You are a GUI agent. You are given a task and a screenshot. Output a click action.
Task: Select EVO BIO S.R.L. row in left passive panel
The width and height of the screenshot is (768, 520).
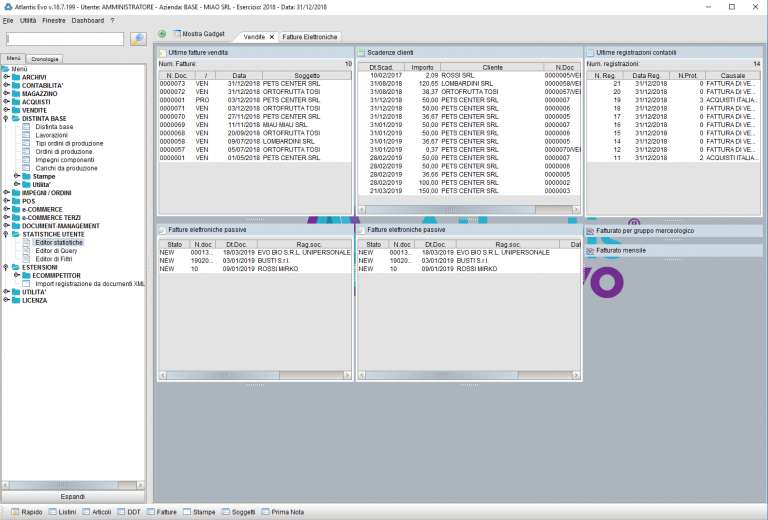point(255,252)
